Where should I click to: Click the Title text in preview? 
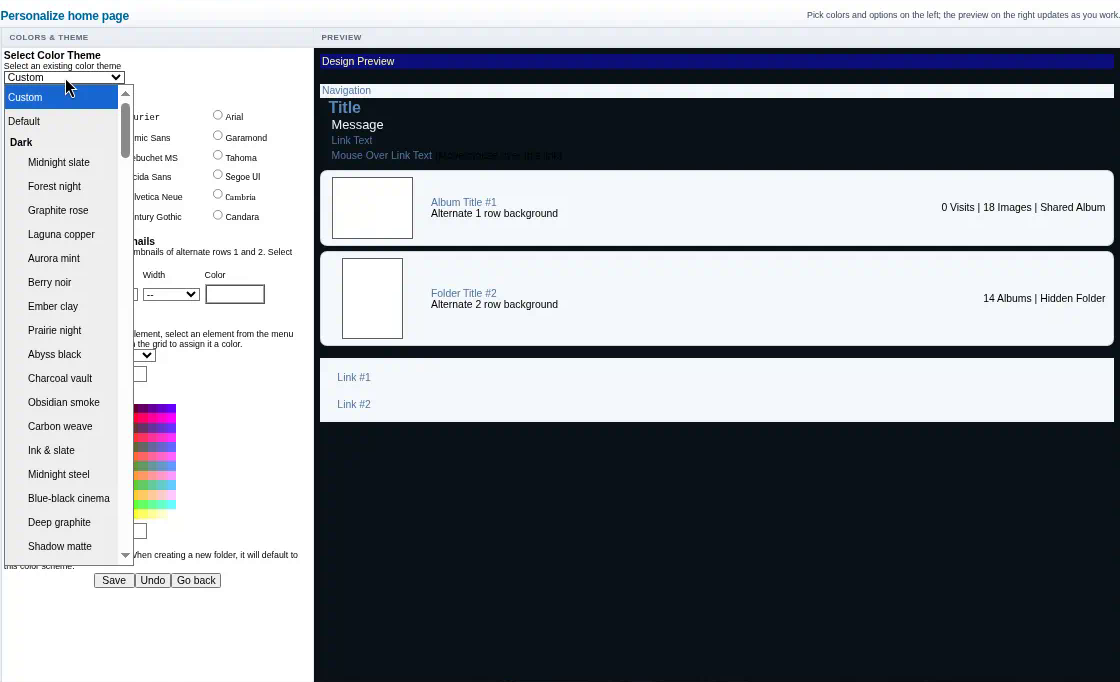[x=344, y=108]
